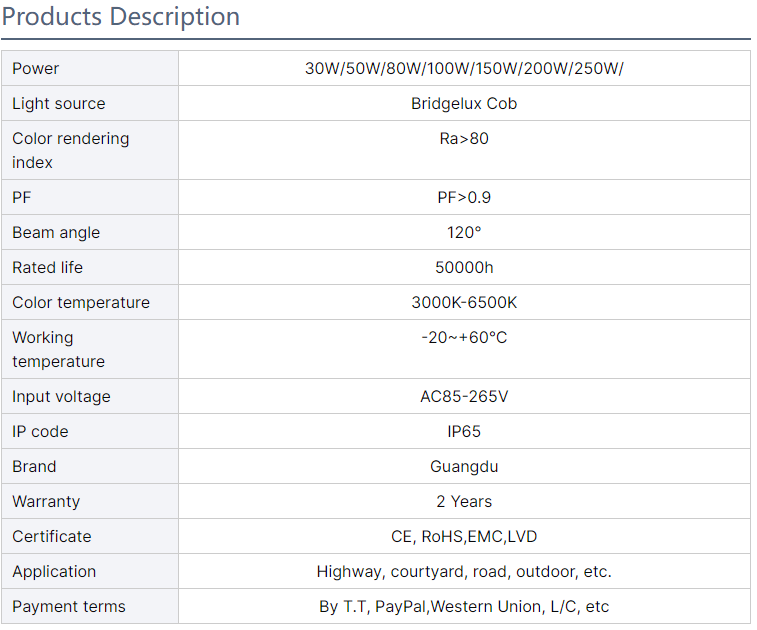Screen dimensions: 757x630
Task: Select the 30W/50W/80W wattage list text
Action: [x=464, y=69]
